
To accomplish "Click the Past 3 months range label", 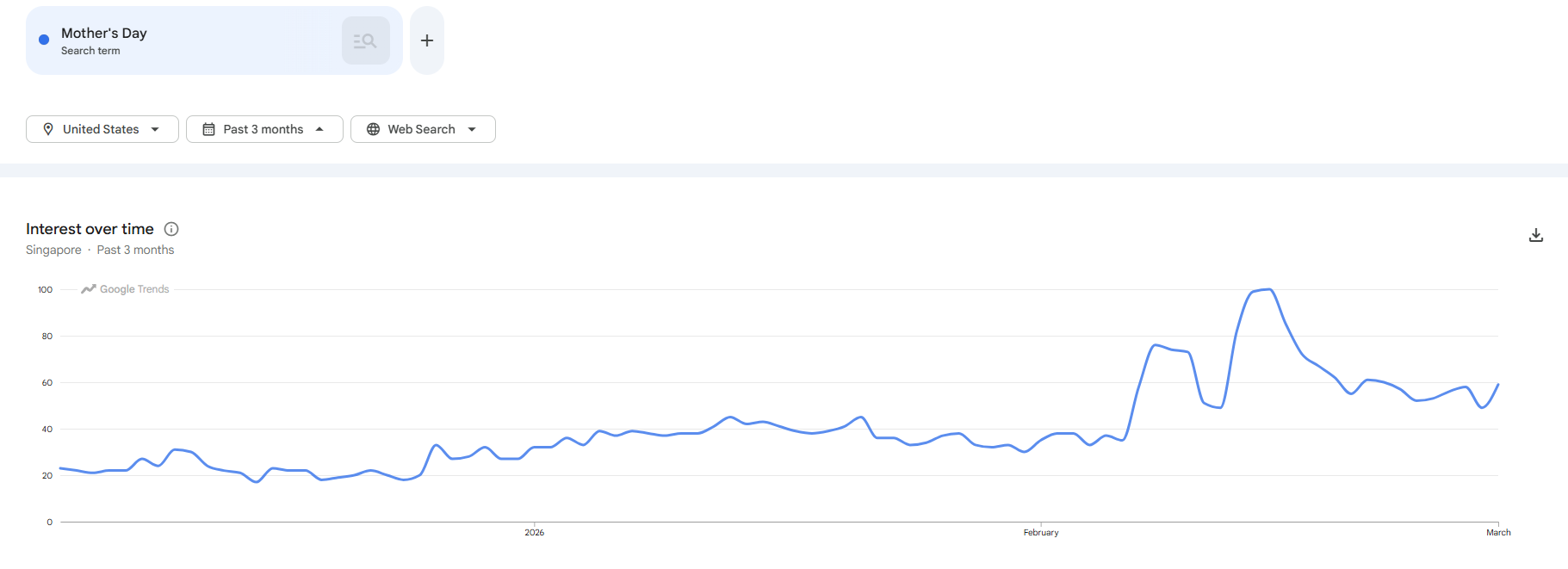I will pos(263,129).
